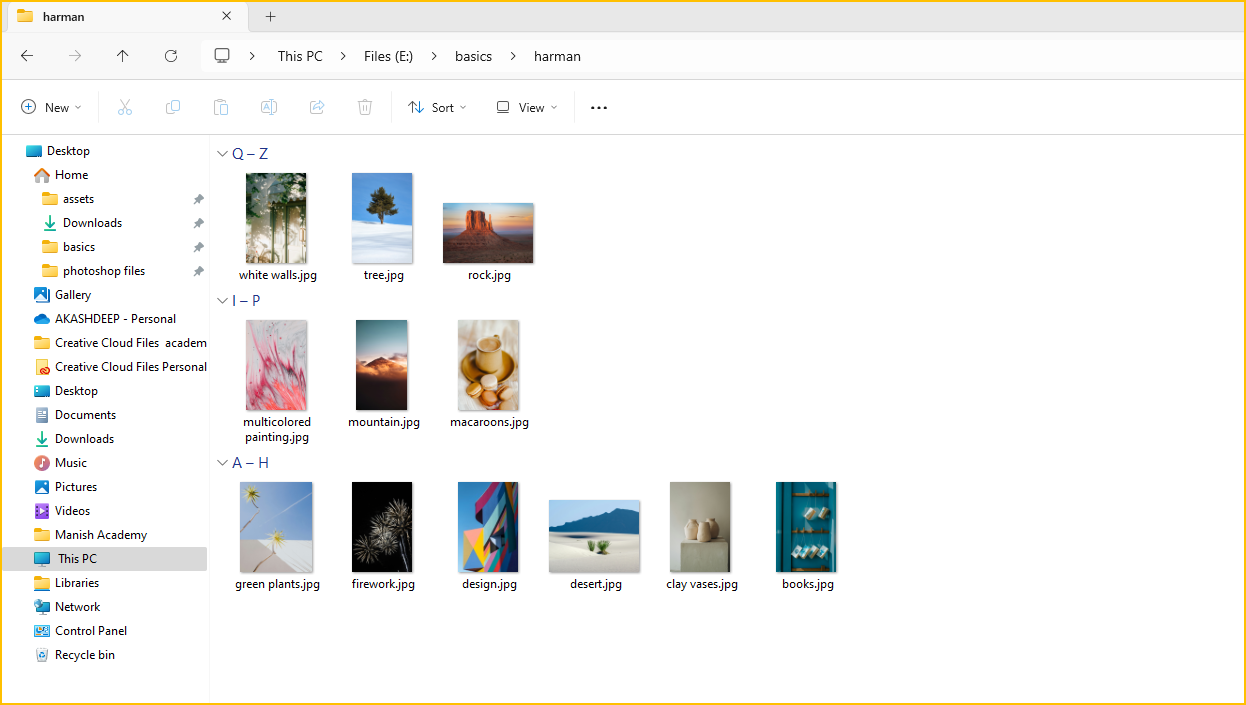This screenshot has height=705, width=1246.
Task: Click the Share icon in toolbar
Action: 317,108
